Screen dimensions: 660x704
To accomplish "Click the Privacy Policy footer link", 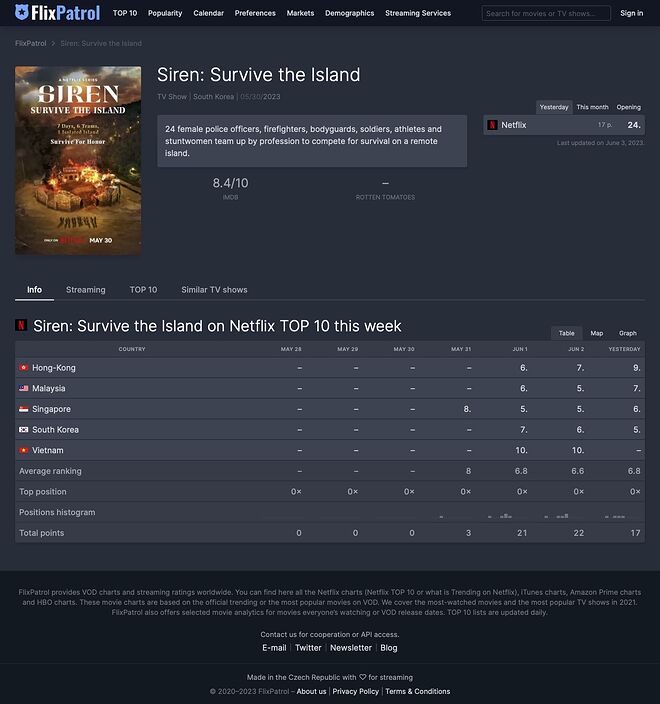I will pyautogui.click(x=355, y=691).
